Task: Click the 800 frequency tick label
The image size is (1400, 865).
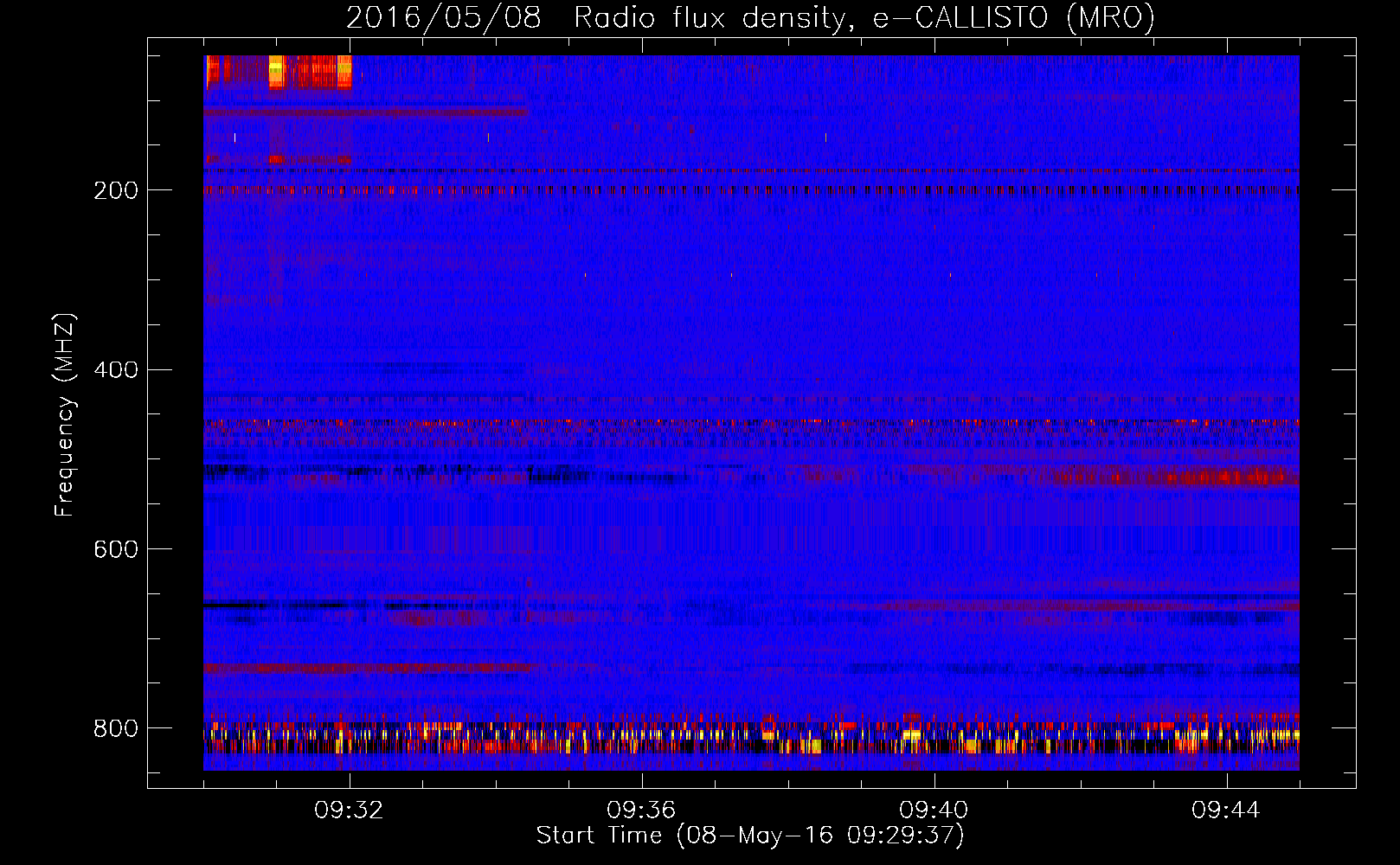Action: [x=116, y=728]
